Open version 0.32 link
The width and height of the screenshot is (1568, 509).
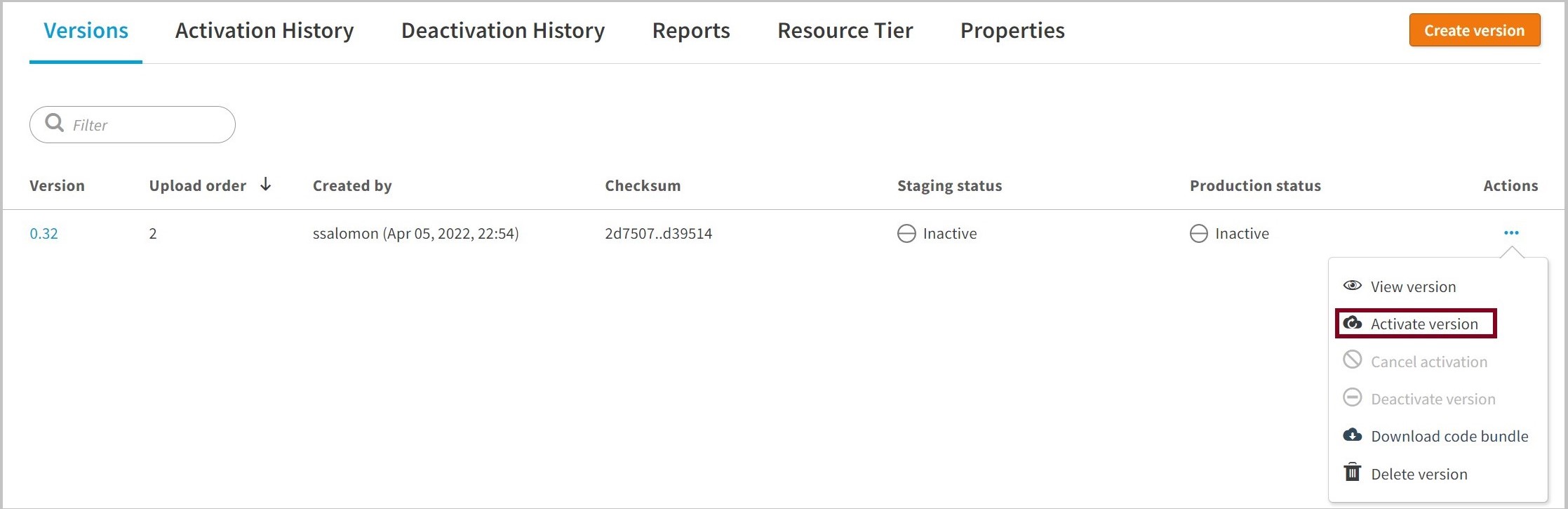click(43, 234)
